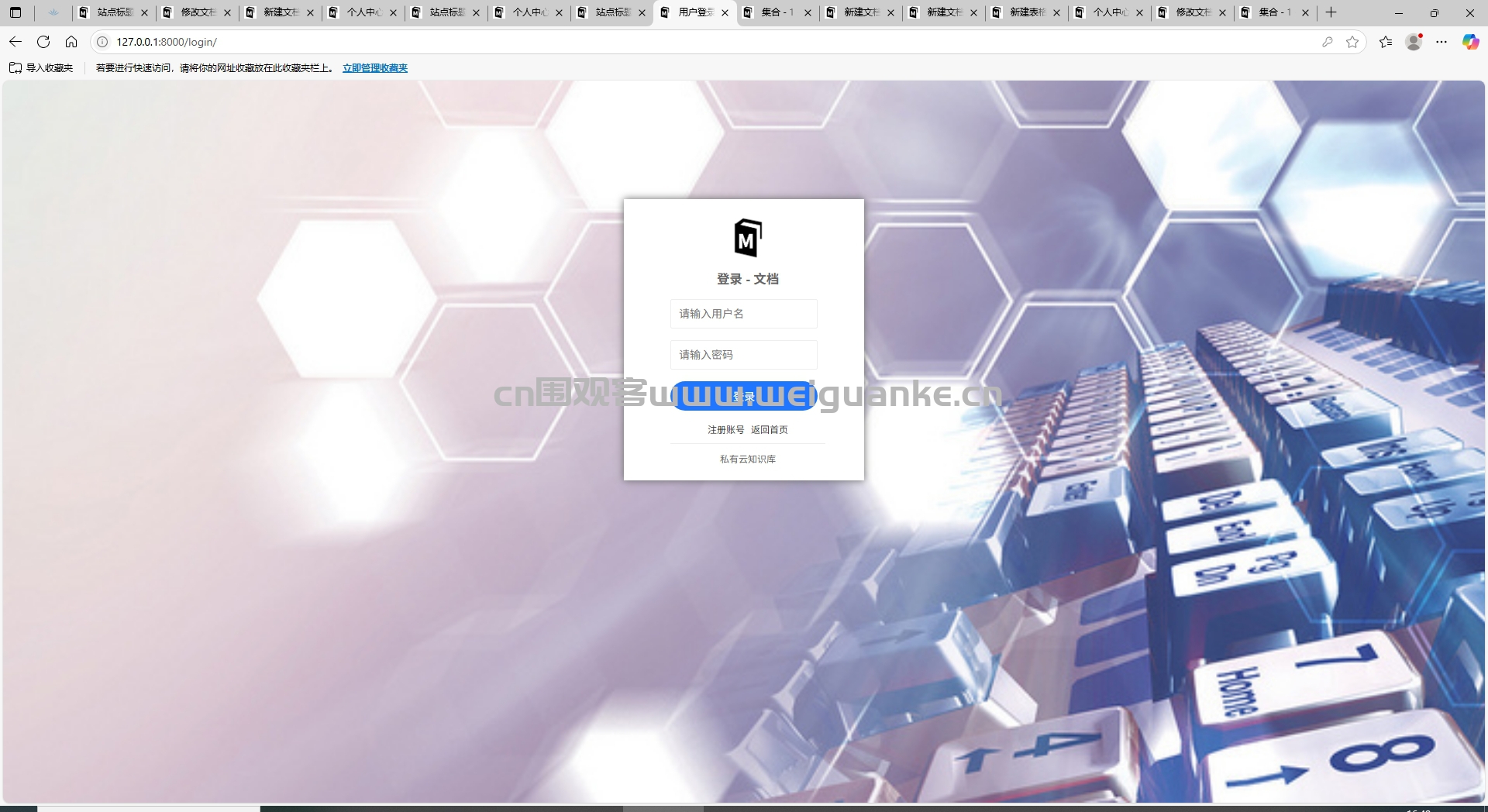Add this page to favorites with the star
Screen dimensions: 1488x812
[1352, 42]
